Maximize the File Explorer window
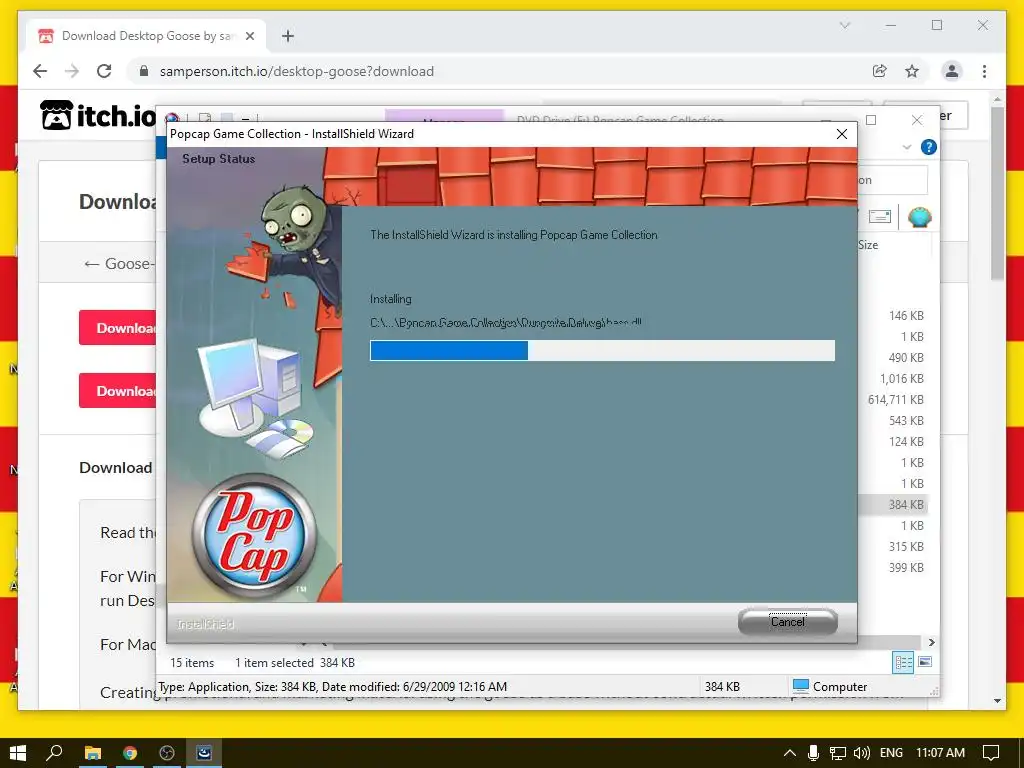 click(x=871, y=120)
